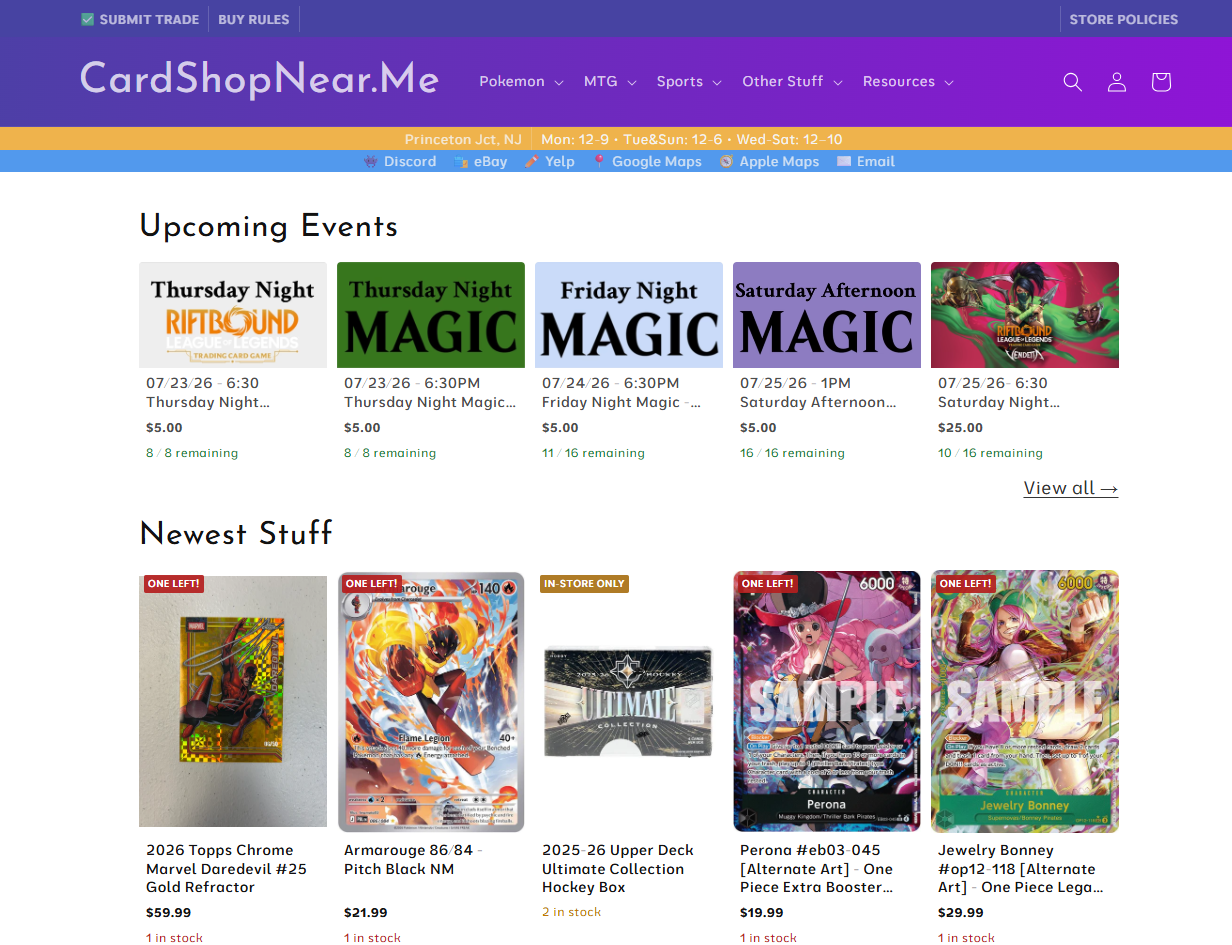Screen dimensions: 1232x945
Task: Open the Apple Maps link
Action: click(779, 161)
